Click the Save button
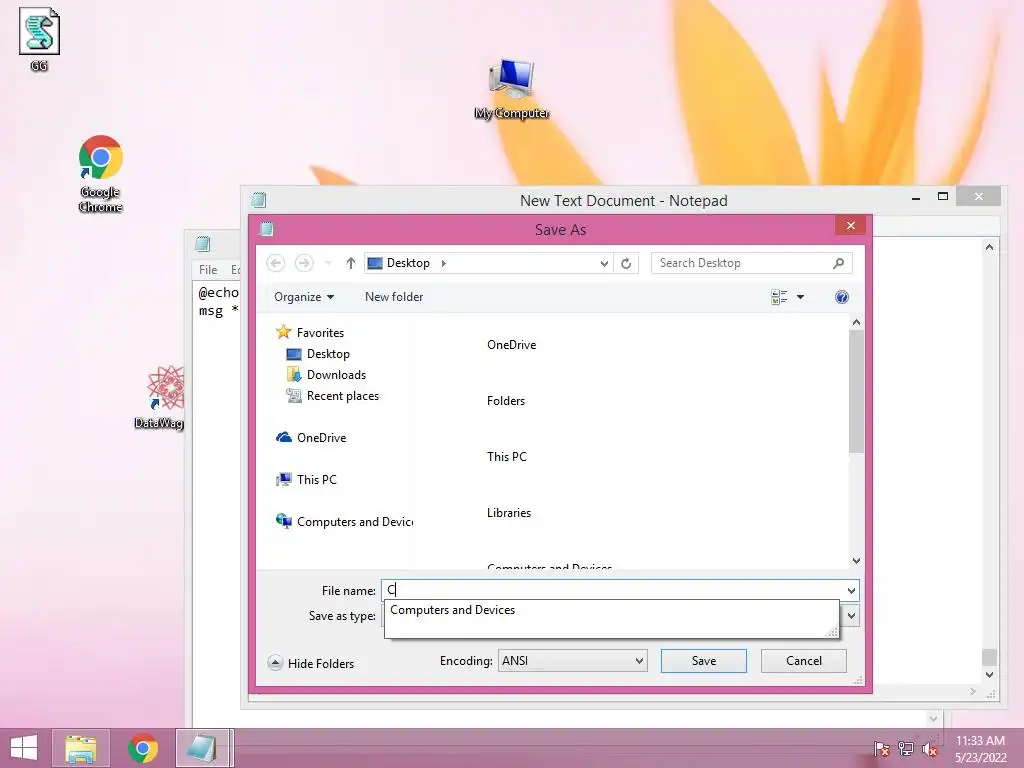 (x=703, y=661)
